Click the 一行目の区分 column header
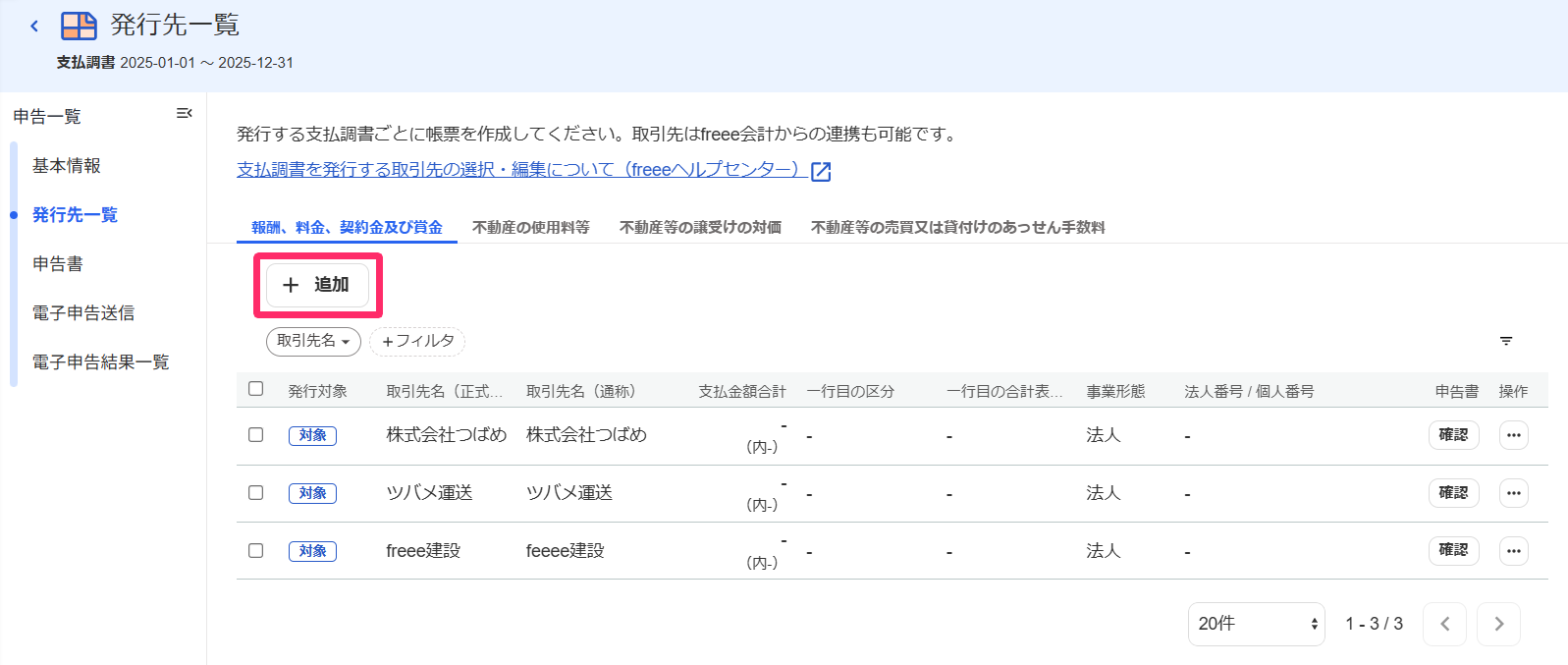 [x=850, y=391]
